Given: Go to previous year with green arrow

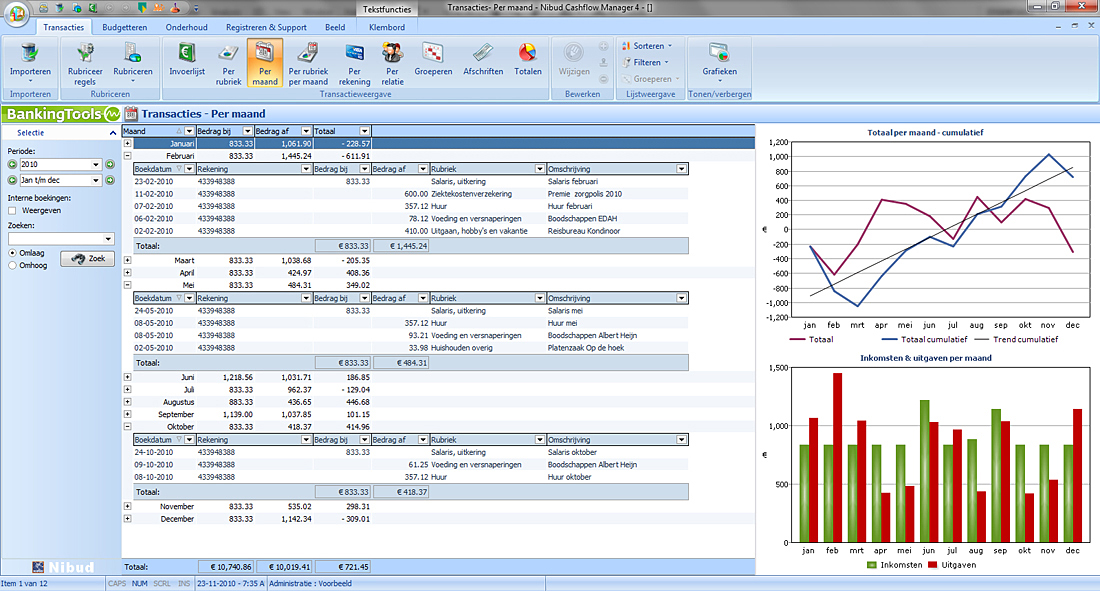Looking at the screenshot, I should pos(12,164).
